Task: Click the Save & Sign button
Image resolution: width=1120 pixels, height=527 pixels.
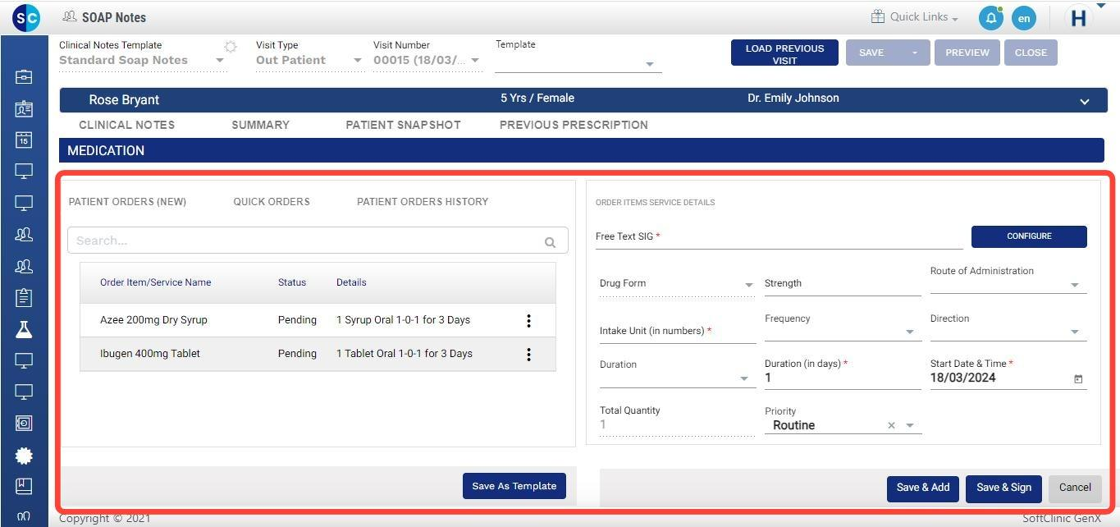Action: (1003, 488)
